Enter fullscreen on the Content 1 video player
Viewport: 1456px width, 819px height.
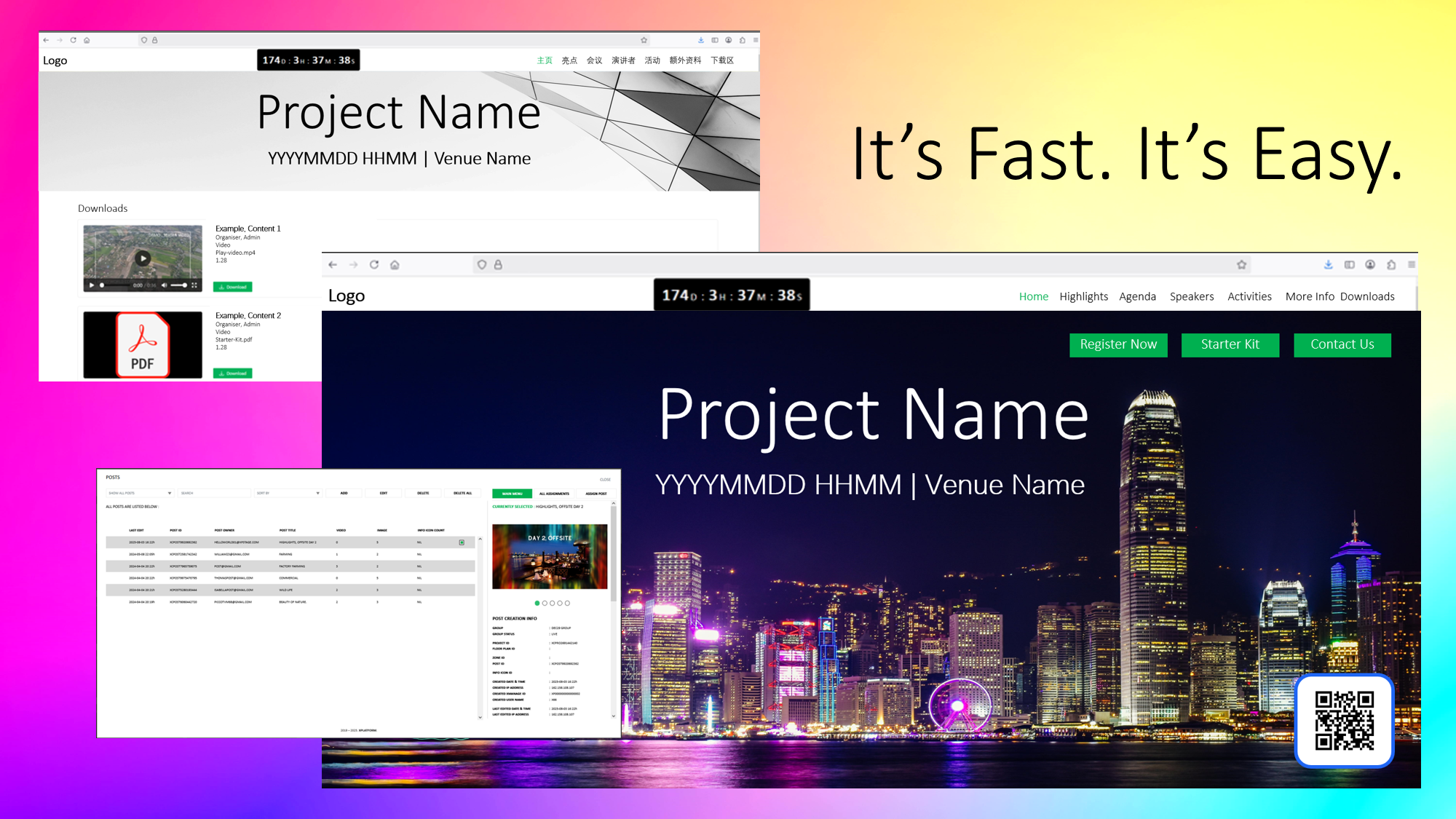194,285
